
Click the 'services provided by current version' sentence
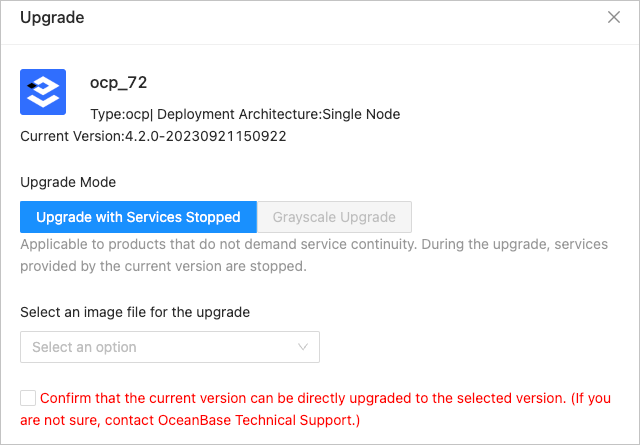(160, 267)
